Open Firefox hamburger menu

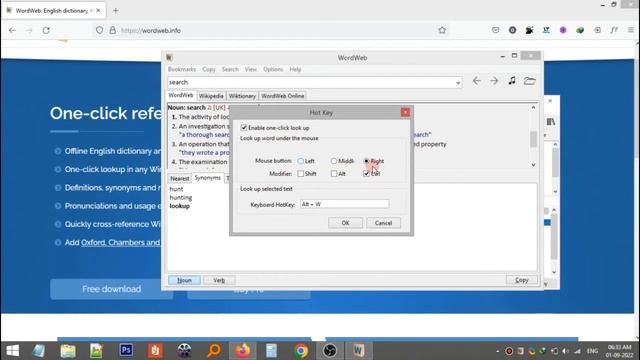pyautogui.click(x=631, y=30)
